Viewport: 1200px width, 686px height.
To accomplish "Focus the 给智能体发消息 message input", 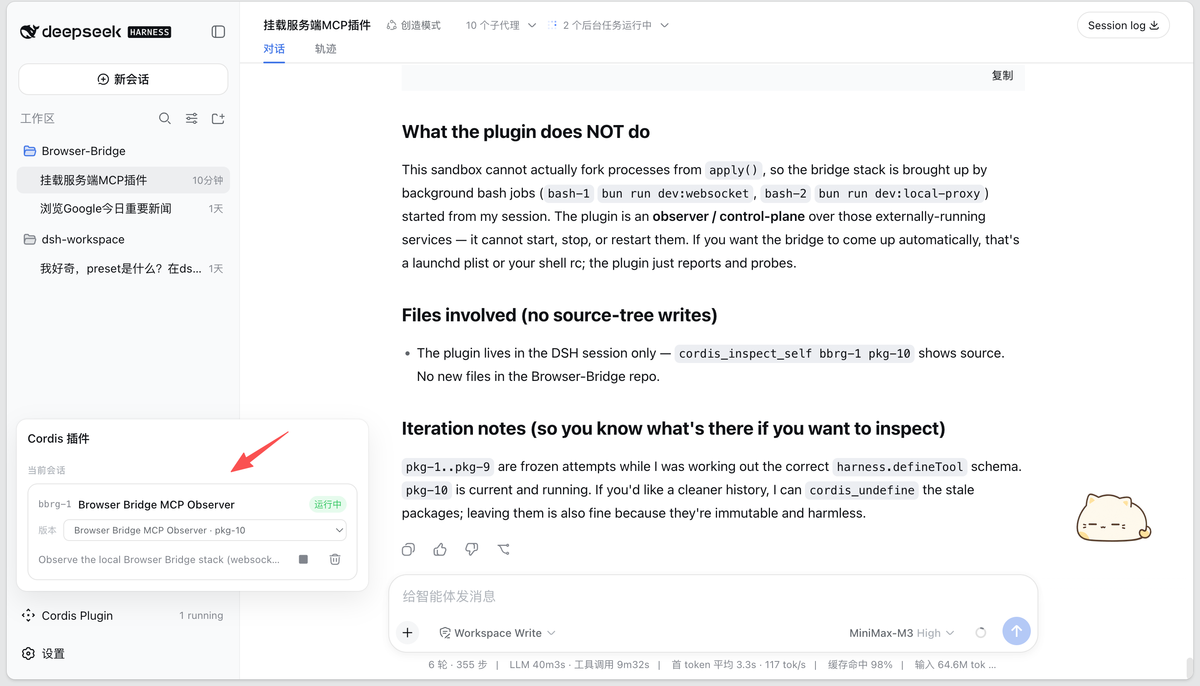I will point(712,596).
